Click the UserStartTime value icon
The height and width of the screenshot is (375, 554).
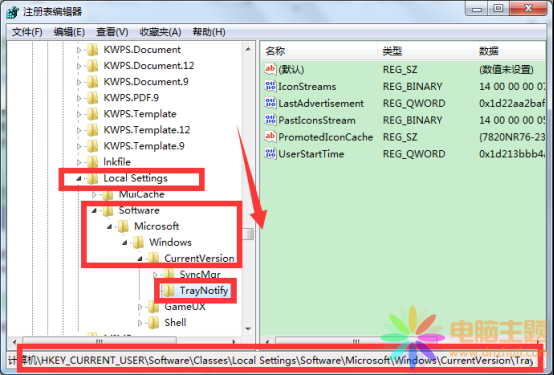point(270,153)
